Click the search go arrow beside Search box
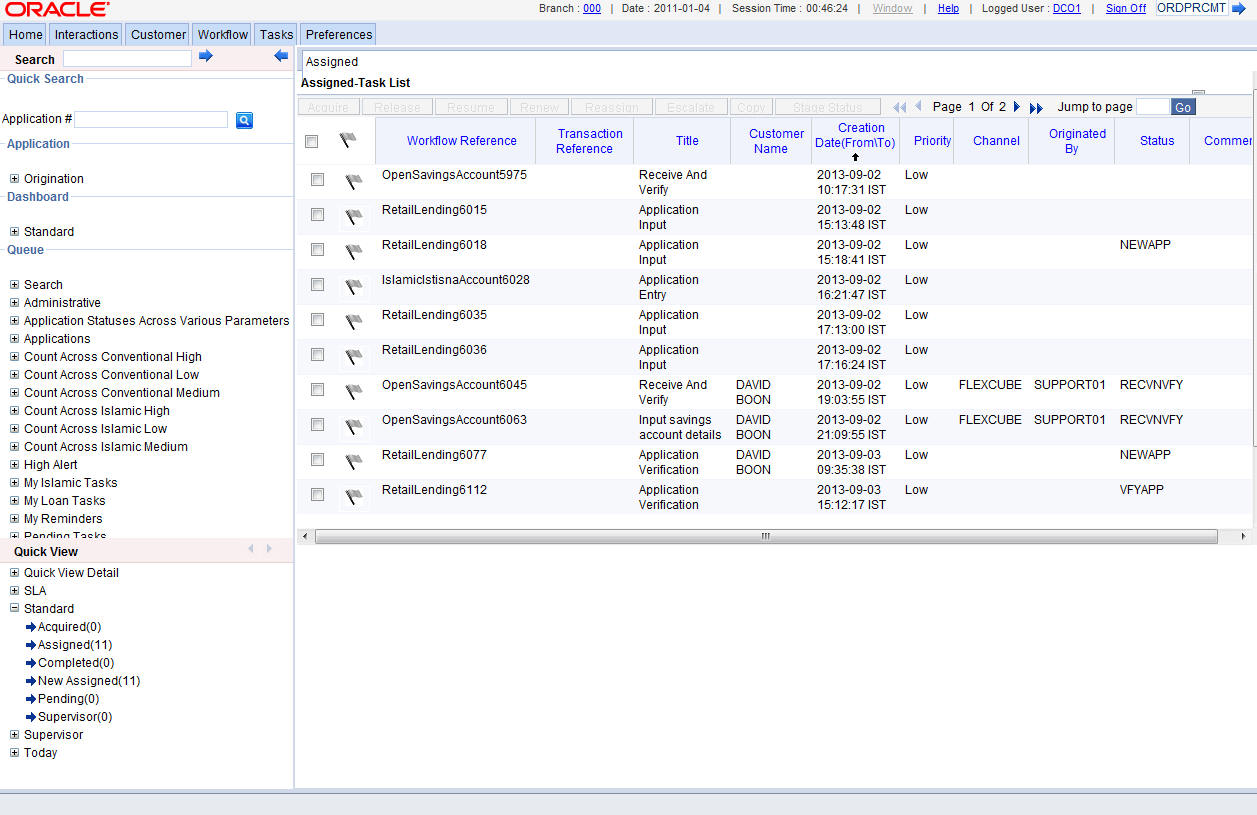Viewport: 1257px width, 815px height. pyautogui.click(x=206, y=56)
